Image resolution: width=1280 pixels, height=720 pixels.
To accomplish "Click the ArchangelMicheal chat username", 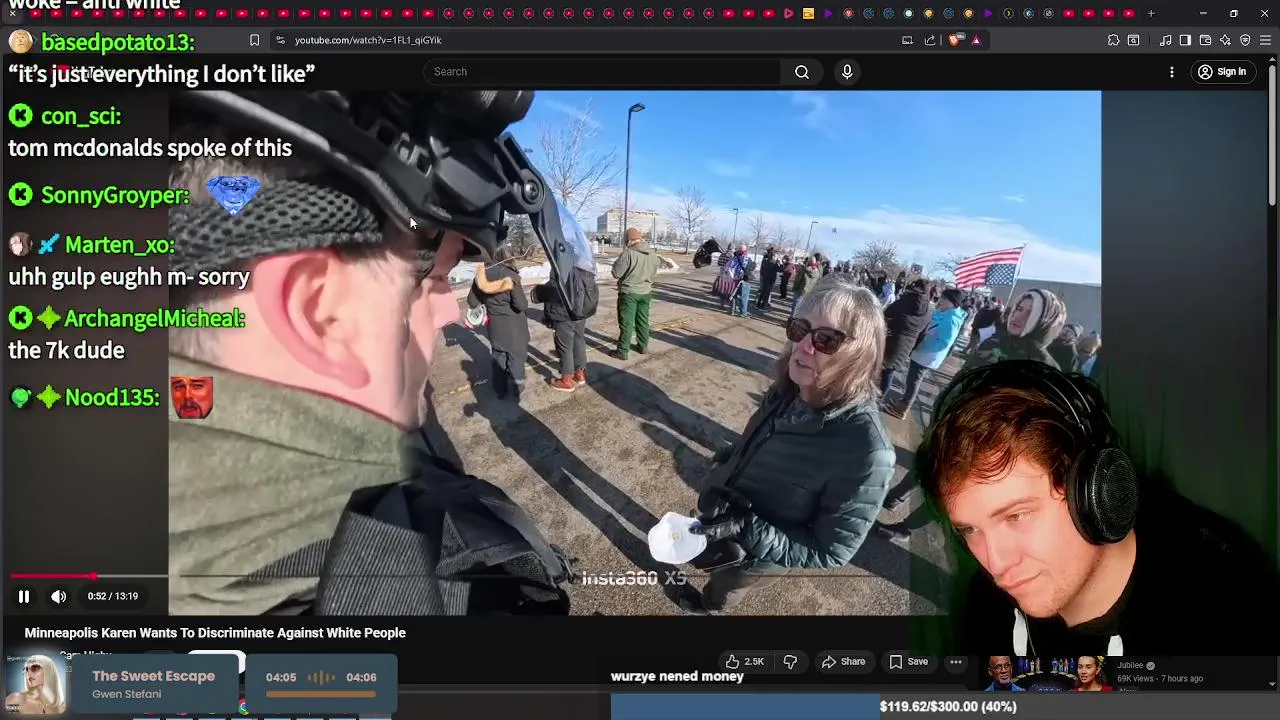I will click(x=155, y=318).
